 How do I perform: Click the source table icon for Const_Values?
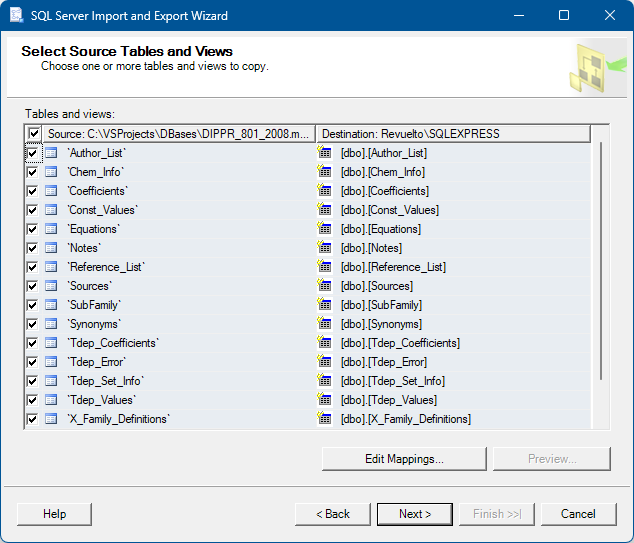coord(51,210)
